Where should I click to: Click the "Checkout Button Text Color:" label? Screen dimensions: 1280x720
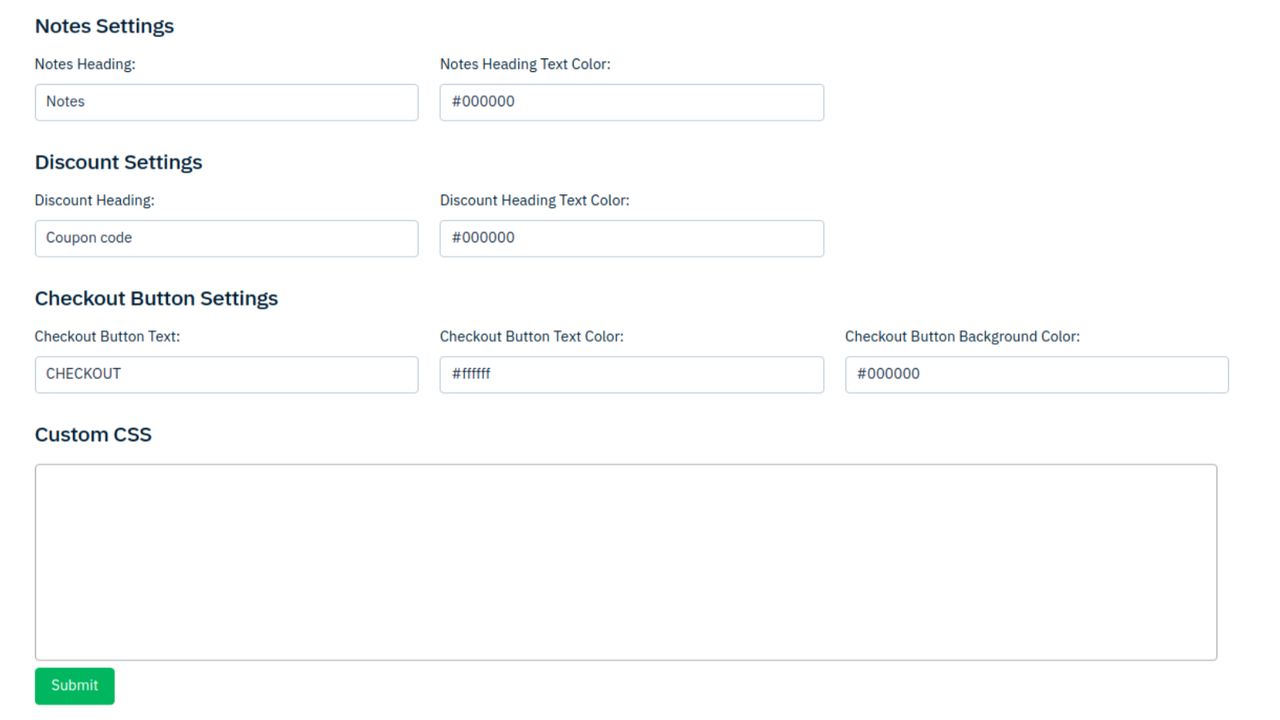pyautogui.click(x=532, y=336)
